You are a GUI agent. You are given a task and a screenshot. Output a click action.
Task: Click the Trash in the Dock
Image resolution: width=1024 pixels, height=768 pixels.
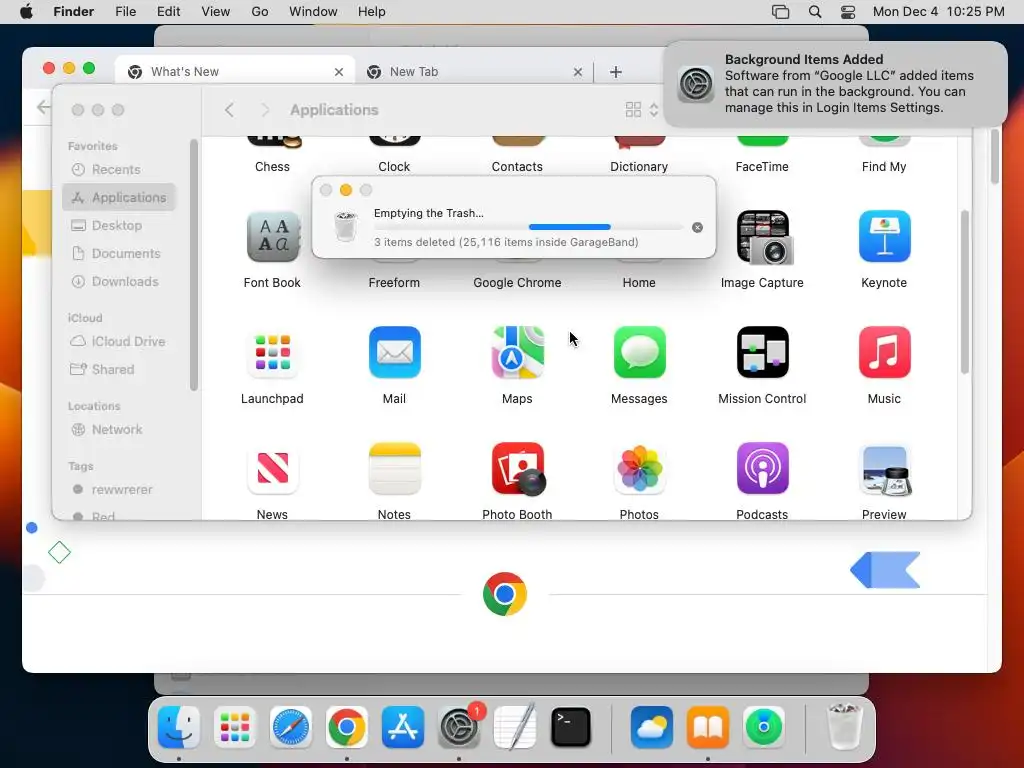[844, 726]
